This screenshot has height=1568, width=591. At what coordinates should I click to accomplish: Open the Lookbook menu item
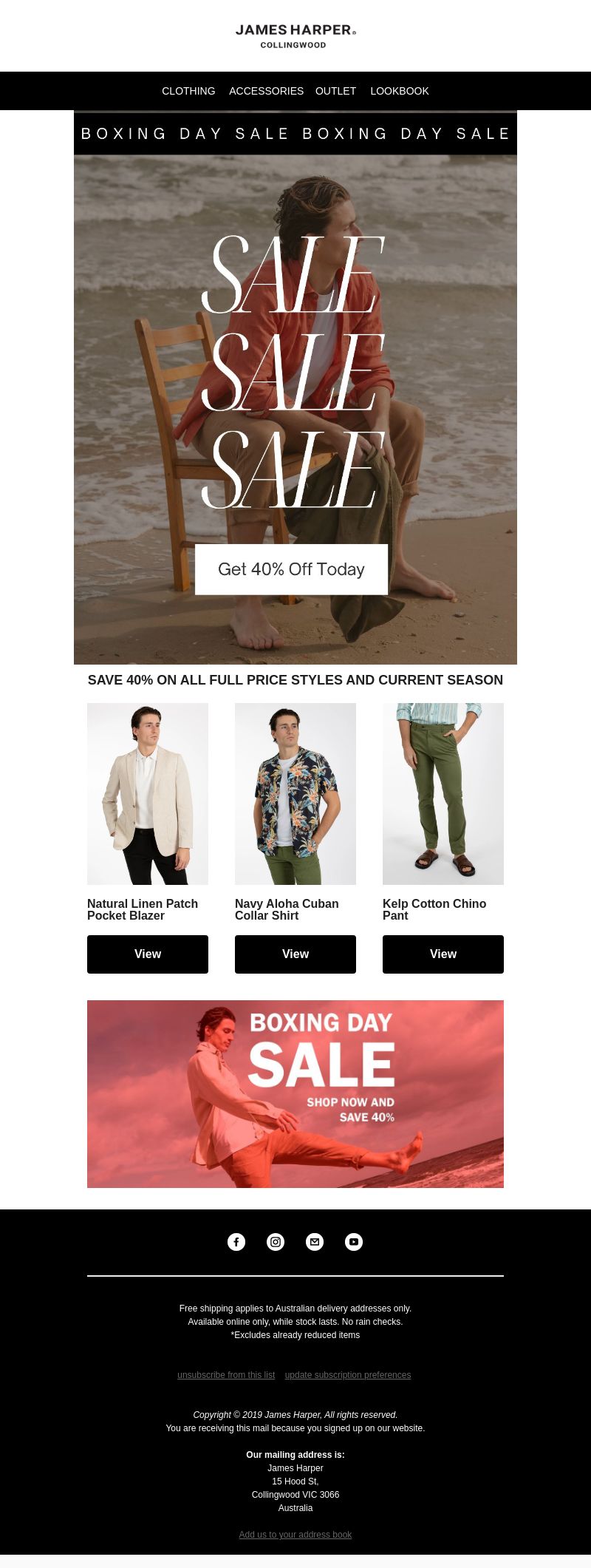400,91
